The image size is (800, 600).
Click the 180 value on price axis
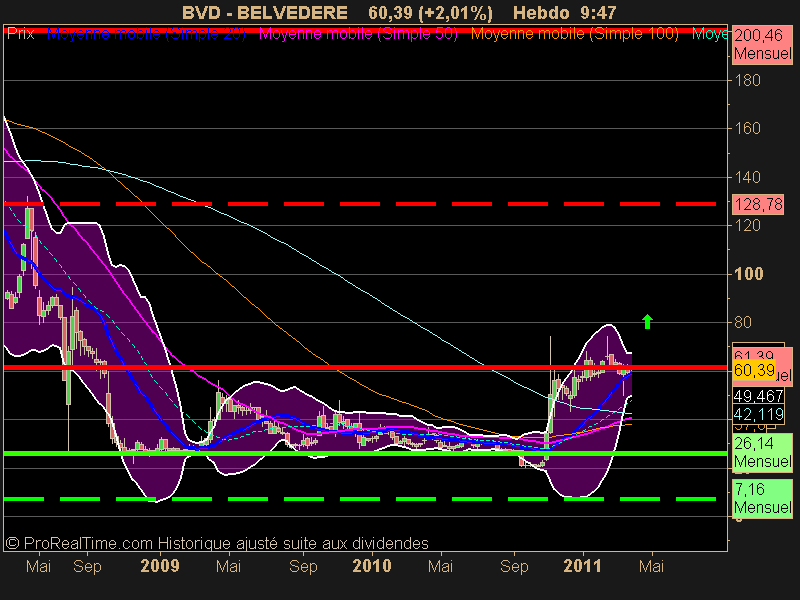[x=747, y=80]
